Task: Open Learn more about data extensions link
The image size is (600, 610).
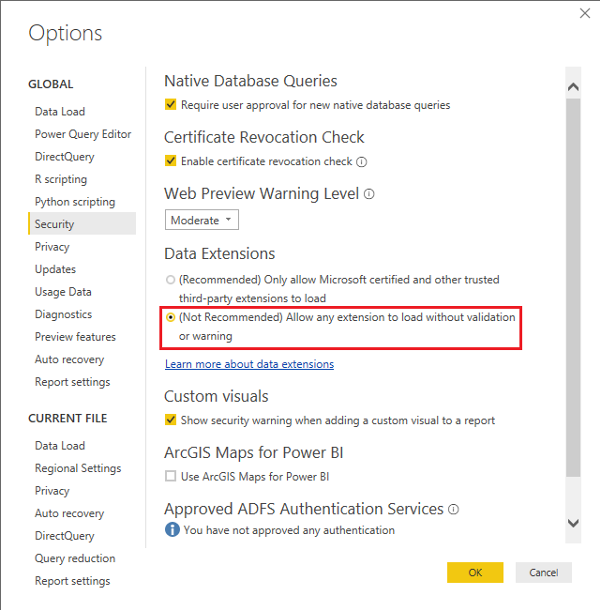Action: click(x=249, y=364)
